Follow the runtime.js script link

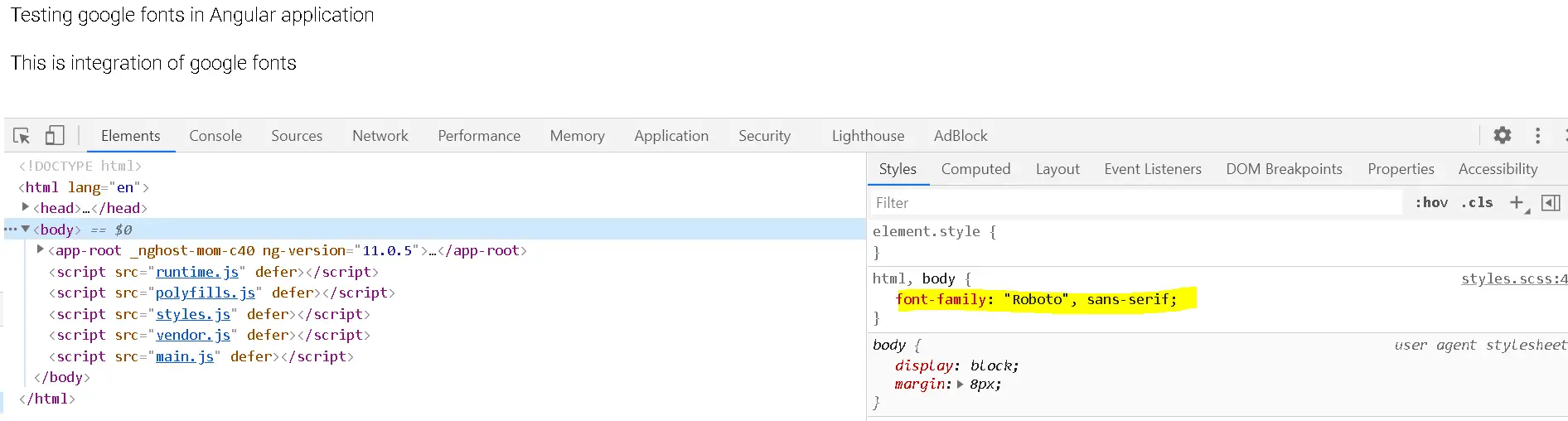pyautogui.click(x=197, y=272)
